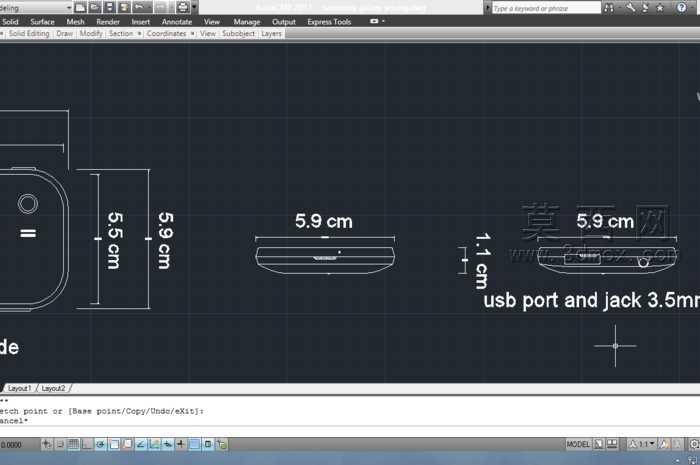Click the coordinates readout 0.0000
Image resolution: width=700 pixels, height=465 pixels.
(x=11, y=444)
